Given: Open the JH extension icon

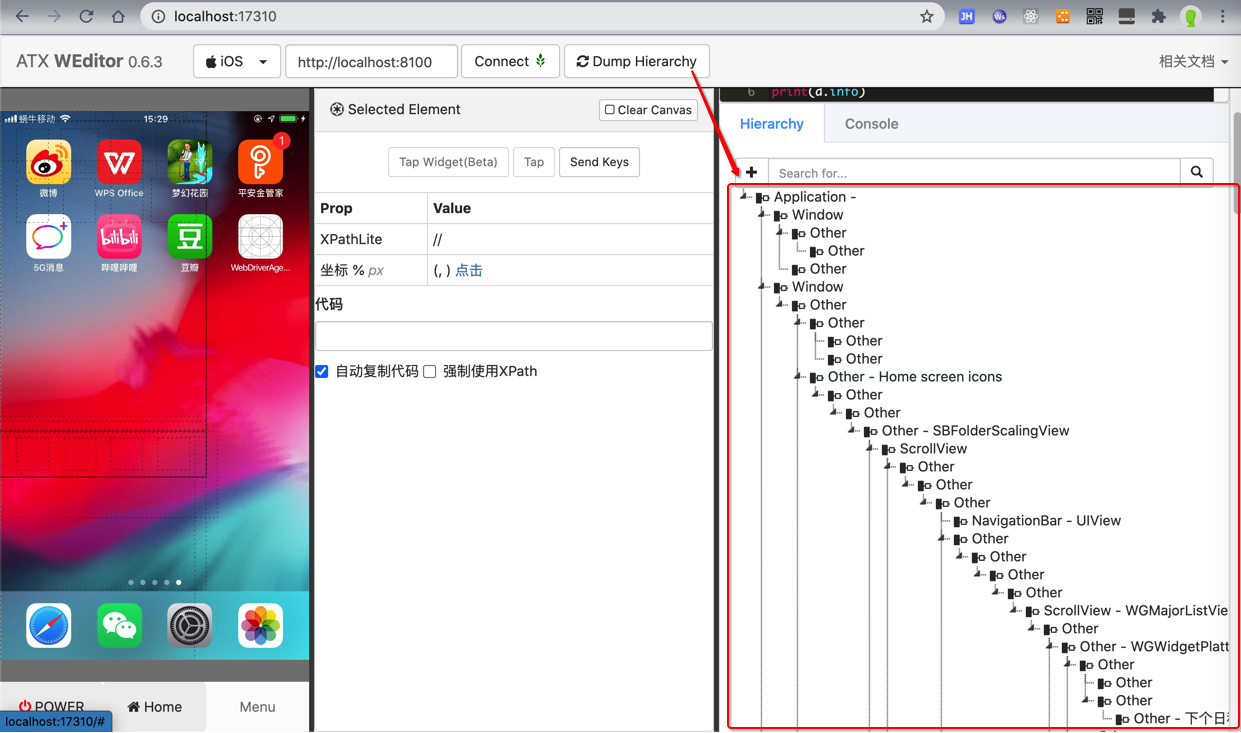Looking at the screenshot, I should coord(966,16).
